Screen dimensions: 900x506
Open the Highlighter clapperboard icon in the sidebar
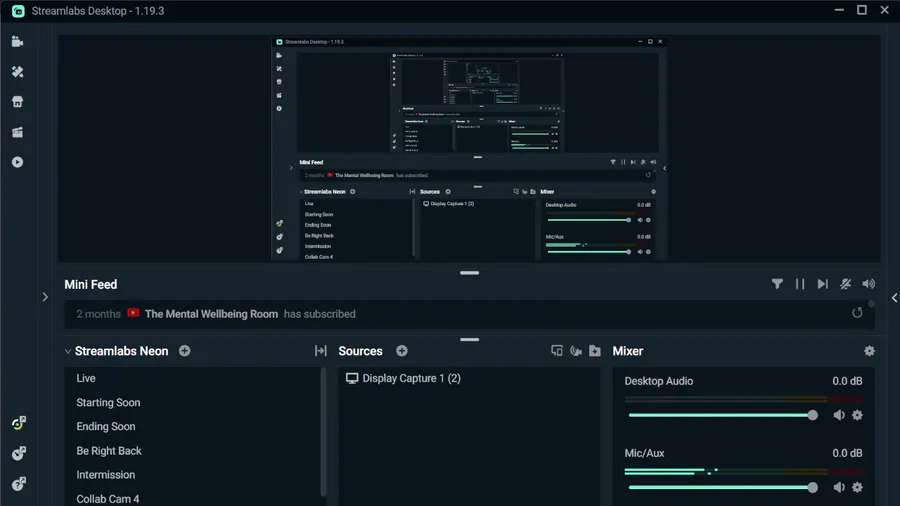click(x=17, y=132)
